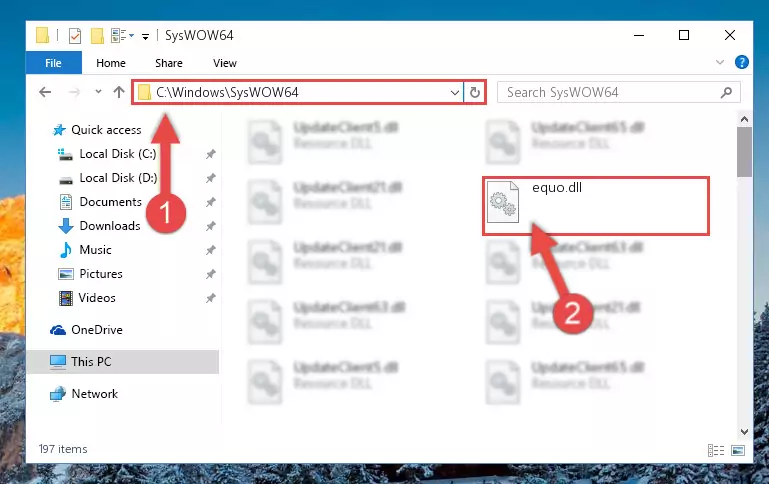Open the Help question mark icon

click(x=742, y=62)
